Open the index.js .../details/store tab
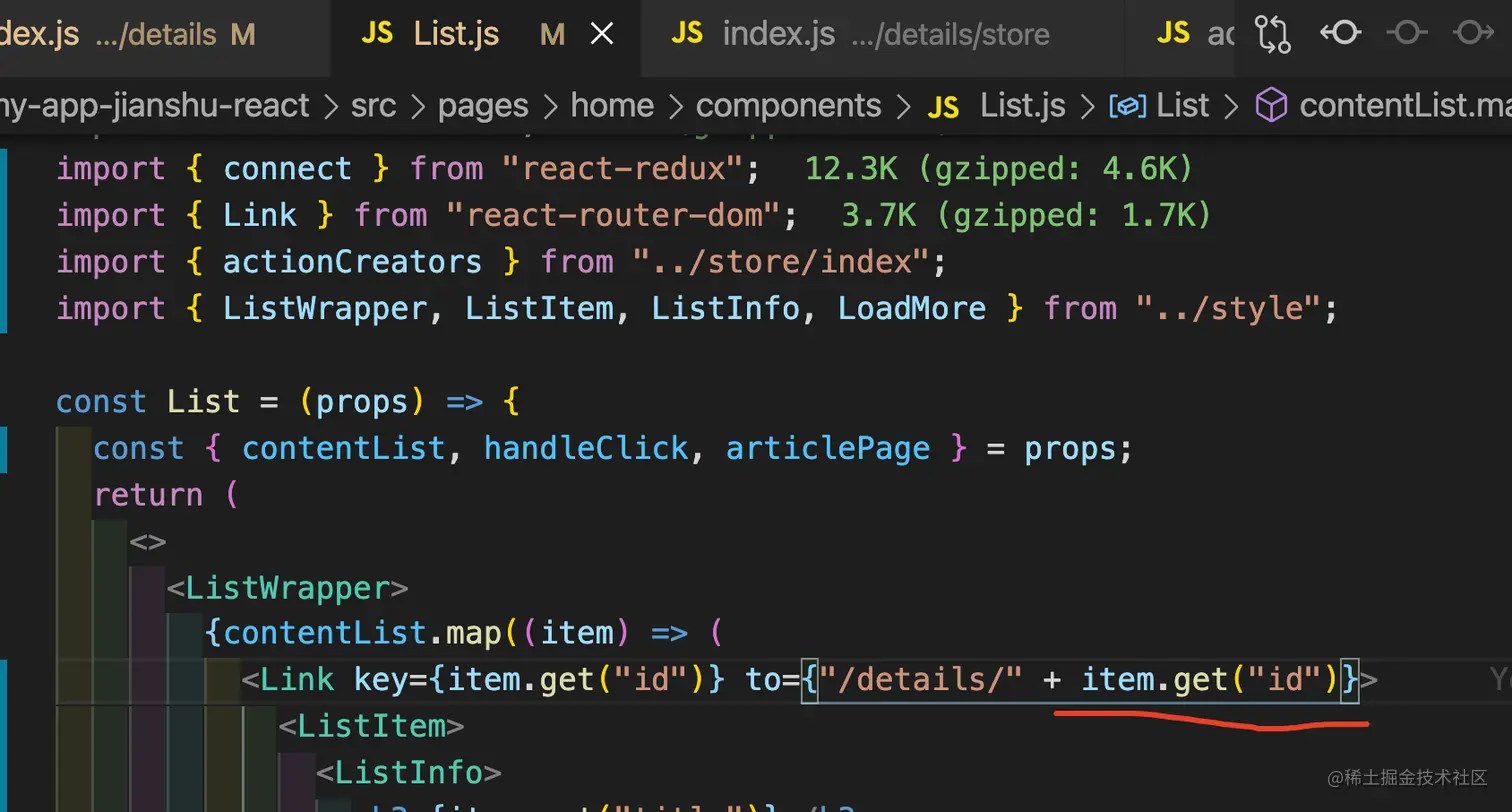 click(x=884, y=35)
